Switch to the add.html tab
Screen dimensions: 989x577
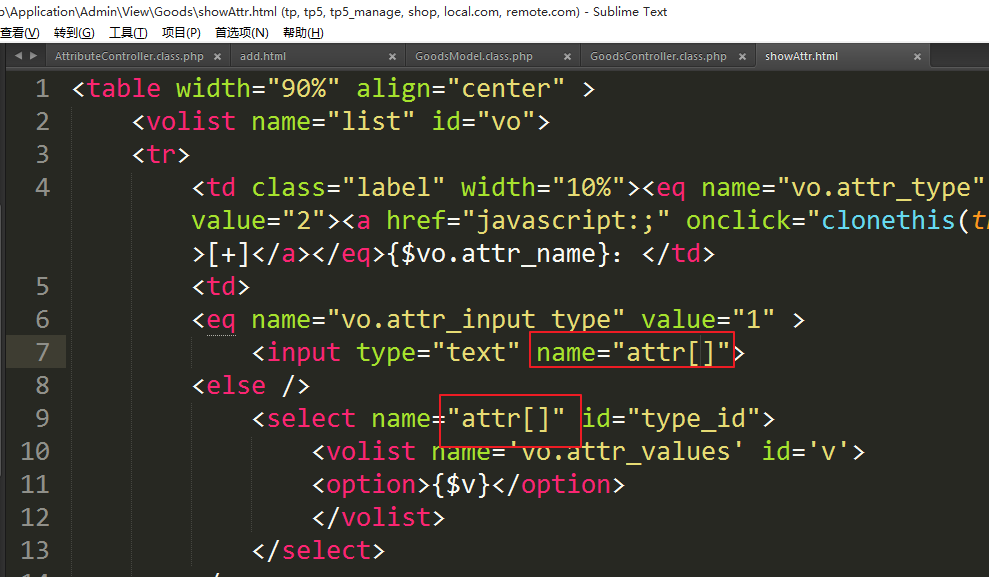pyautogui.click(x=263, y=57)
